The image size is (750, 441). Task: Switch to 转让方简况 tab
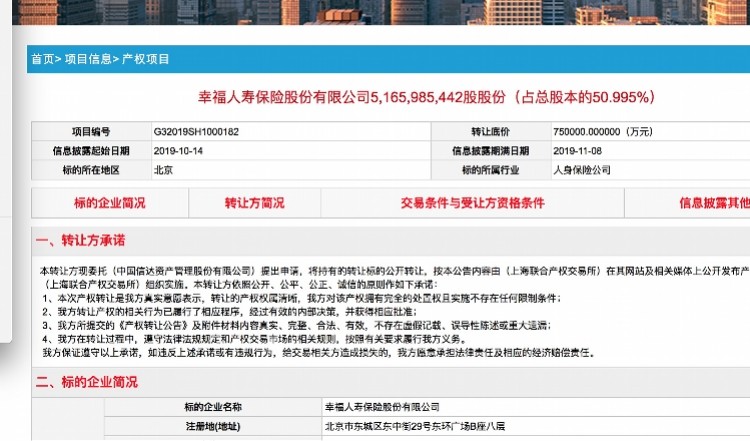click(x=254, y=203)
